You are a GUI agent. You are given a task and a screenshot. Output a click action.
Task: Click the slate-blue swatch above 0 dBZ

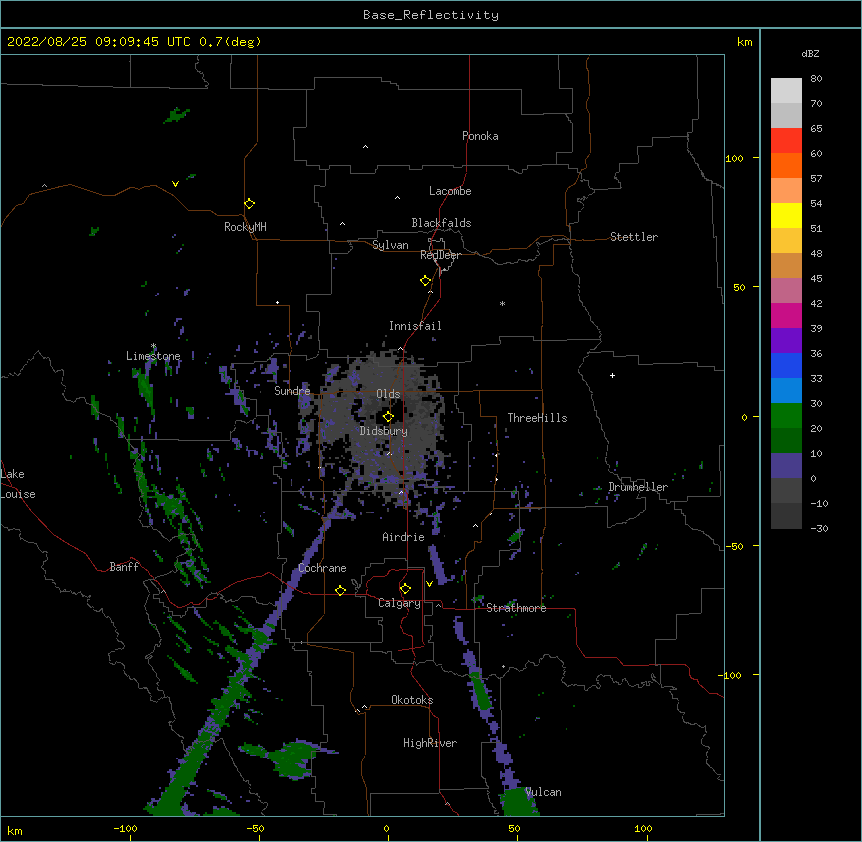[x=786, y=466]
